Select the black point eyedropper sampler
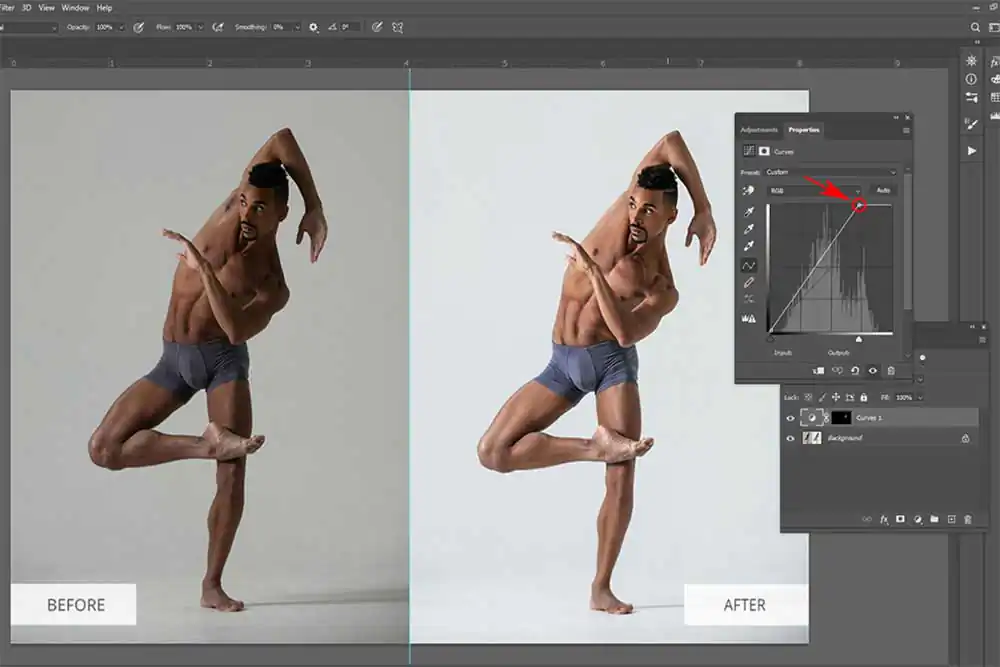The height and width of the screenshot is (667, 1000). click(x=748, y=211)
